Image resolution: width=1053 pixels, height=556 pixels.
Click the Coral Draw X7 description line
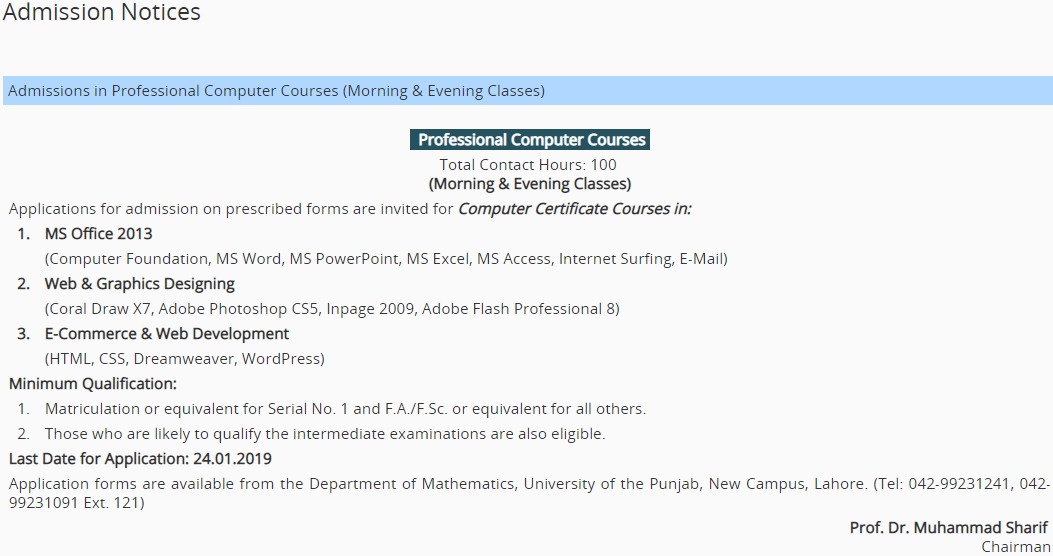(332, 309)
